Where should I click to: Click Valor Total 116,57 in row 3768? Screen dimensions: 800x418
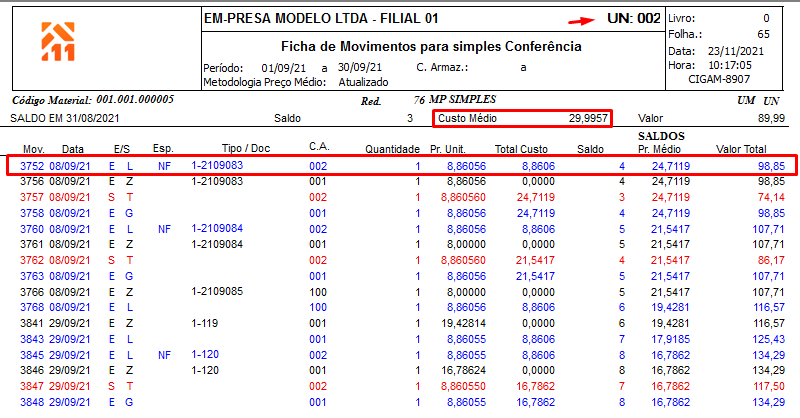tap(769, 307)
